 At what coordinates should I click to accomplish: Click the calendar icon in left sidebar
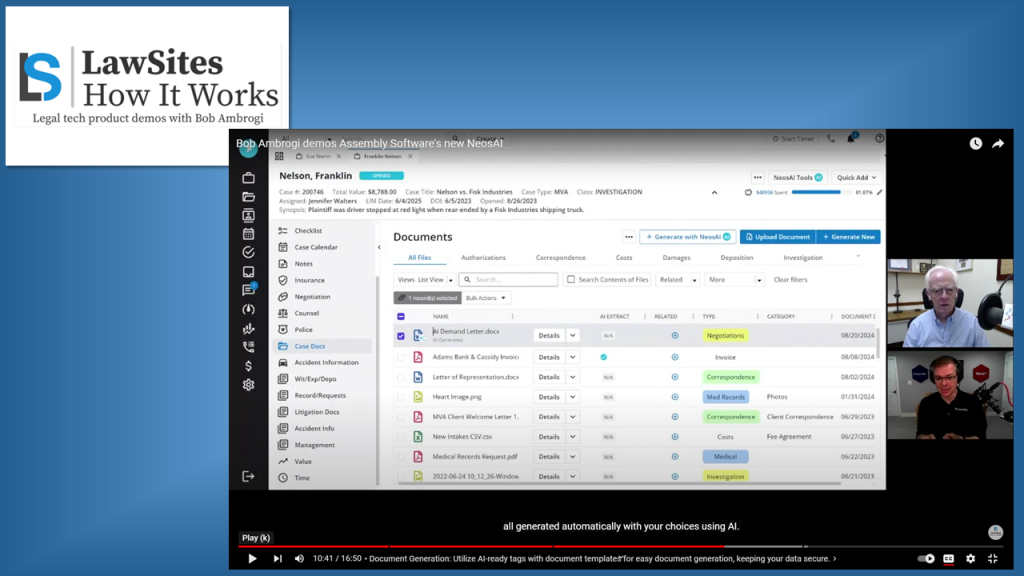pyautogui.click(x=249, y=234)
